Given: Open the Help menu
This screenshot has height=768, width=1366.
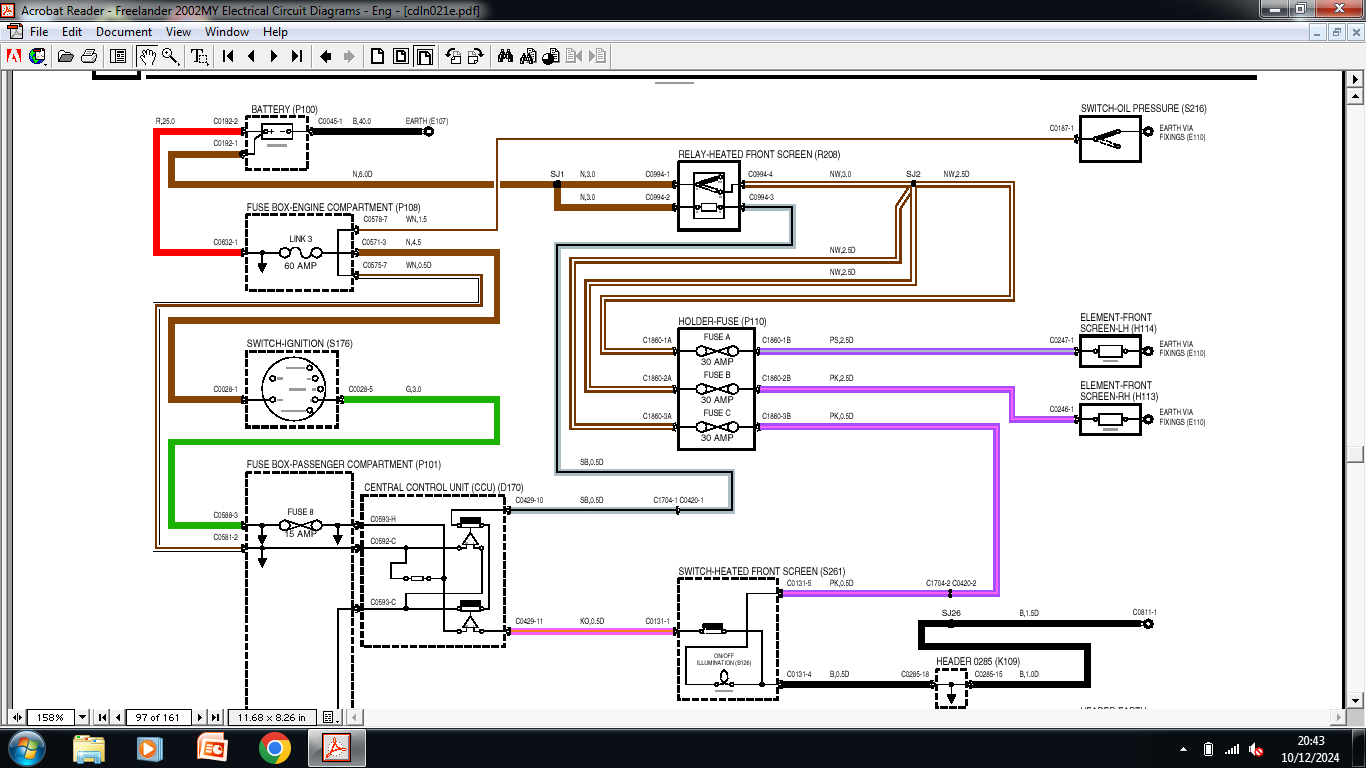Looking at the screenshot, I should pos(275,32).
